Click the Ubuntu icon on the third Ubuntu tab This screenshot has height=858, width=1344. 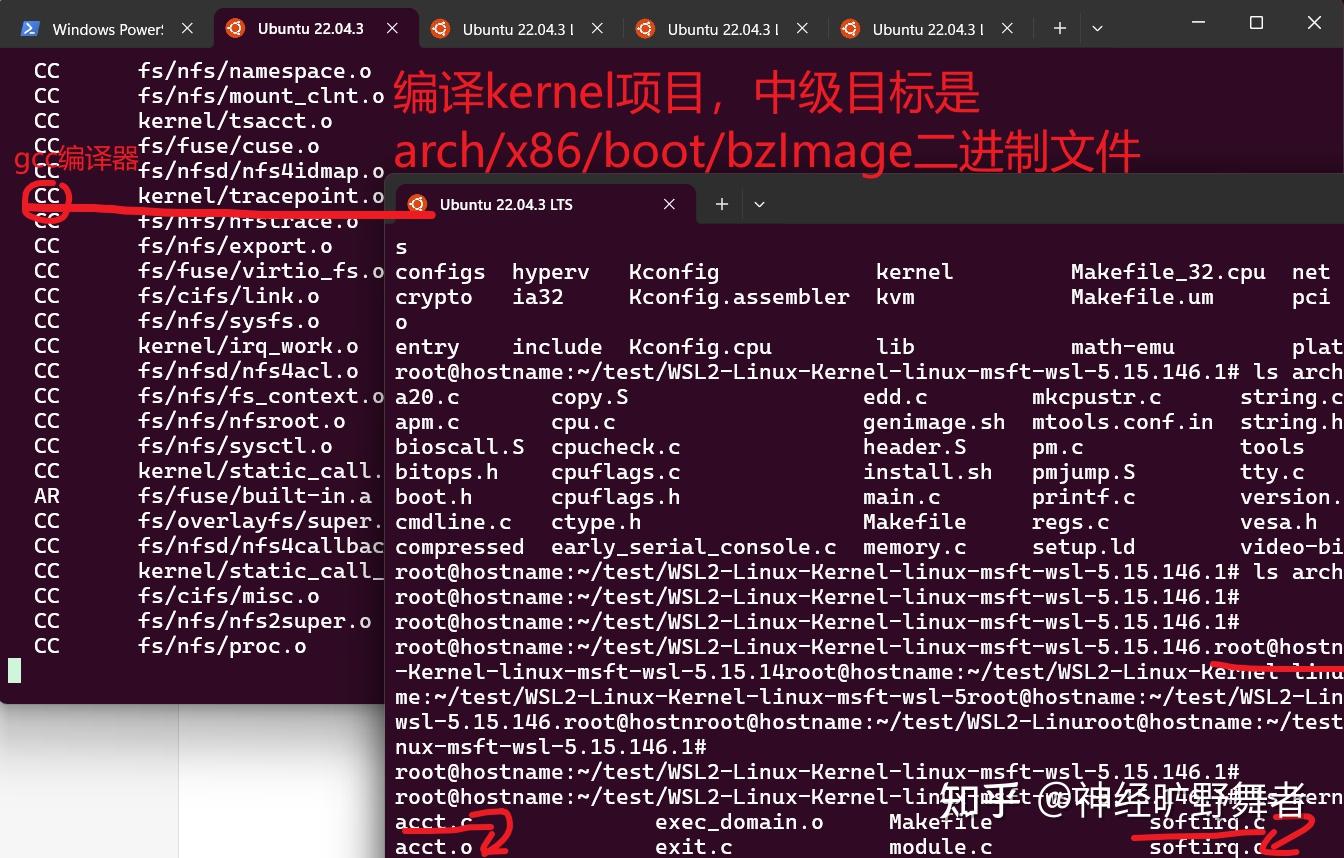click(645, 29)
